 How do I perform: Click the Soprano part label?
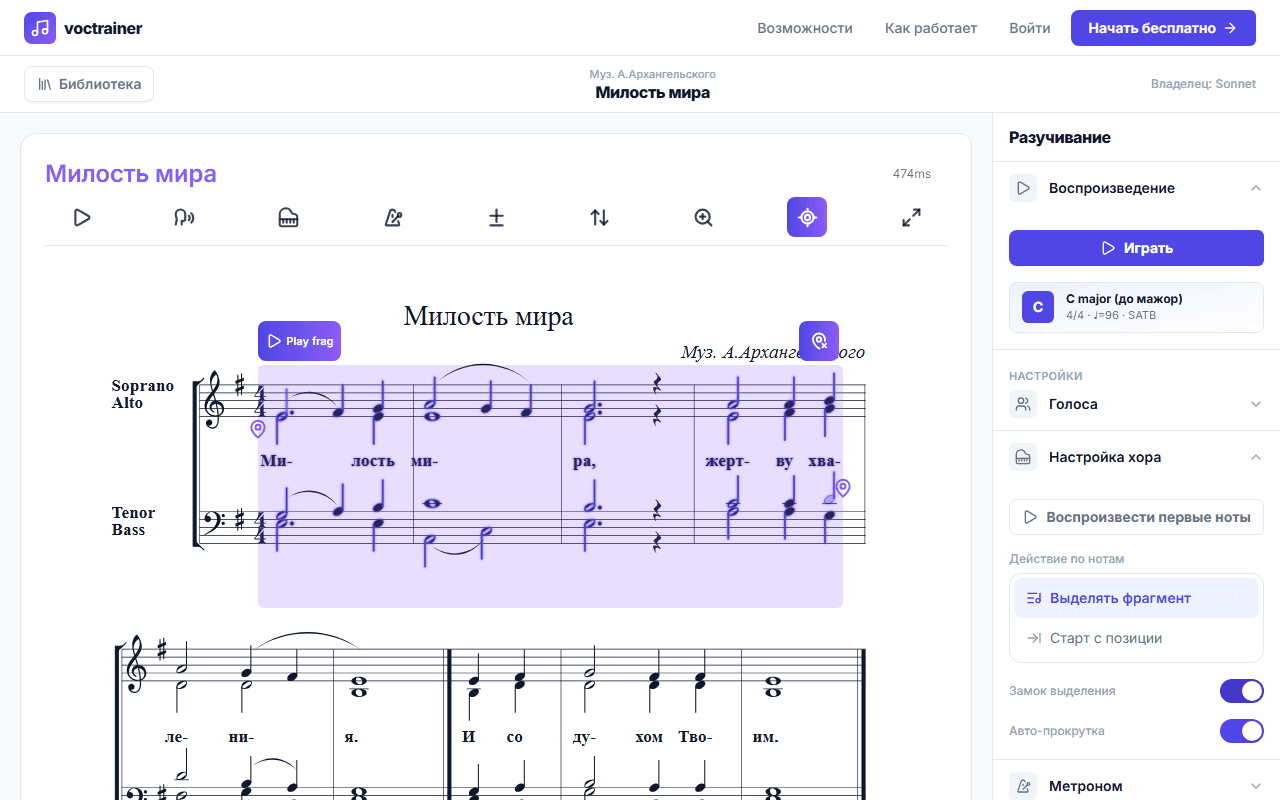pos(142,386)
